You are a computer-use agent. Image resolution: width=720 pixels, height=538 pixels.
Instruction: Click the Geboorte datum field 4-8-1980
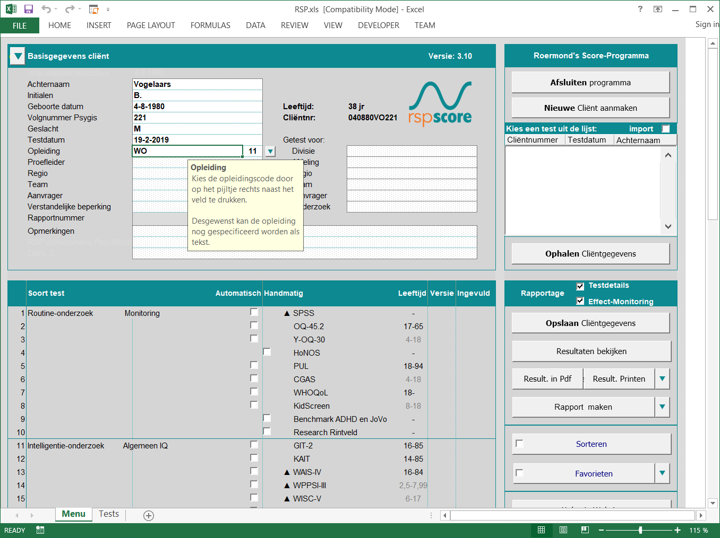click(x=197, y=106)
